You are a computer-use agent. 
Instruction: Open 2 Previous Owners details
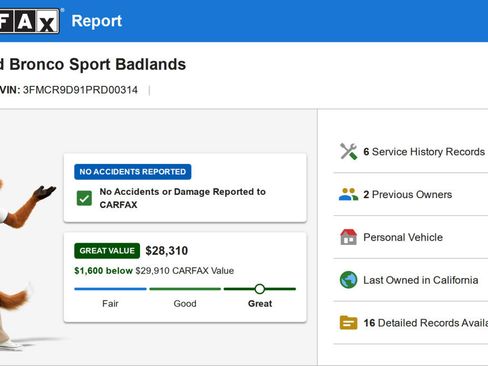[408, 194]
